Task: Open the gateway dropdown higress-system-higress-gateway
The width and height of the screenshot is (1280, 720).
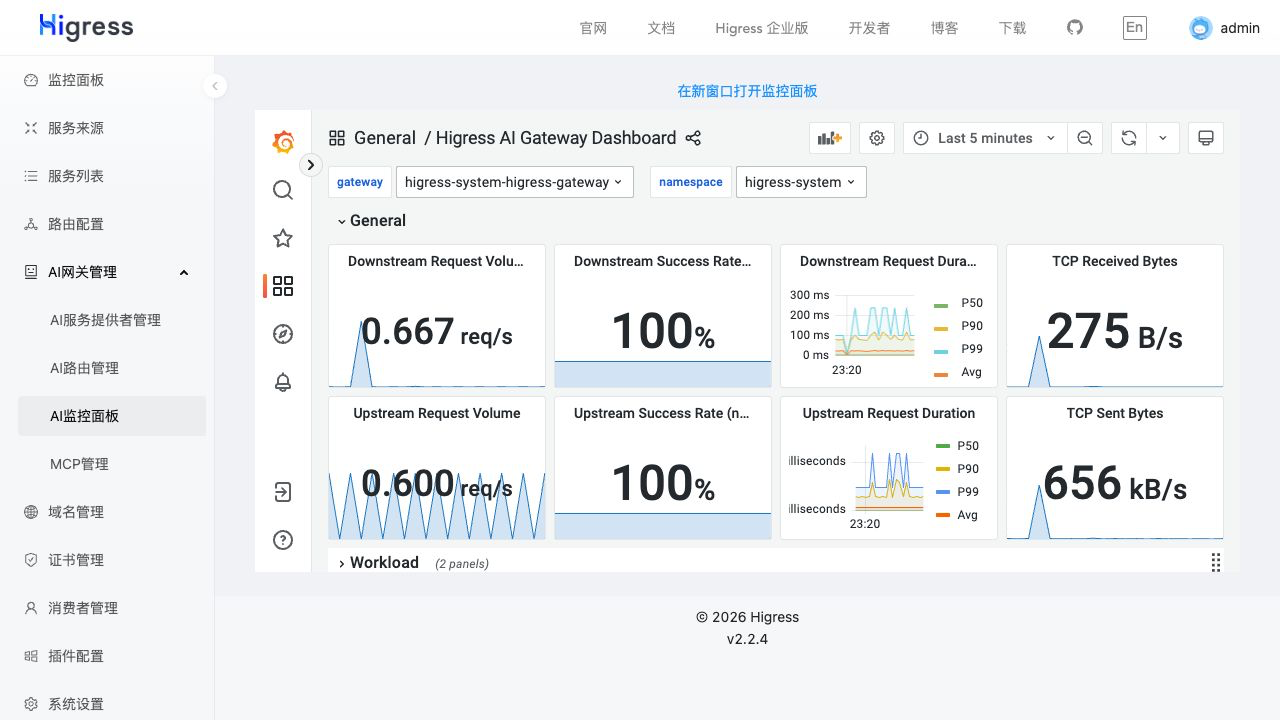Action: tap(515, 182)
